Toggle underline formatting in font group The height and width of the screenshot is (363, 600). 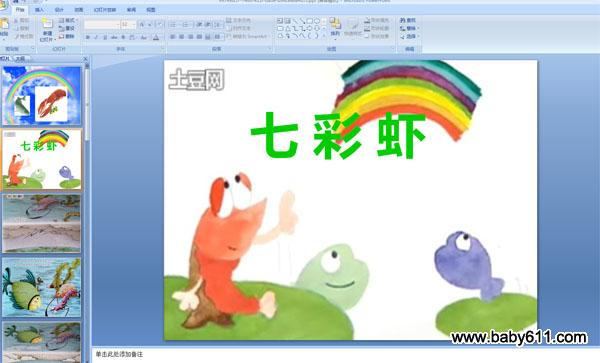105,37
